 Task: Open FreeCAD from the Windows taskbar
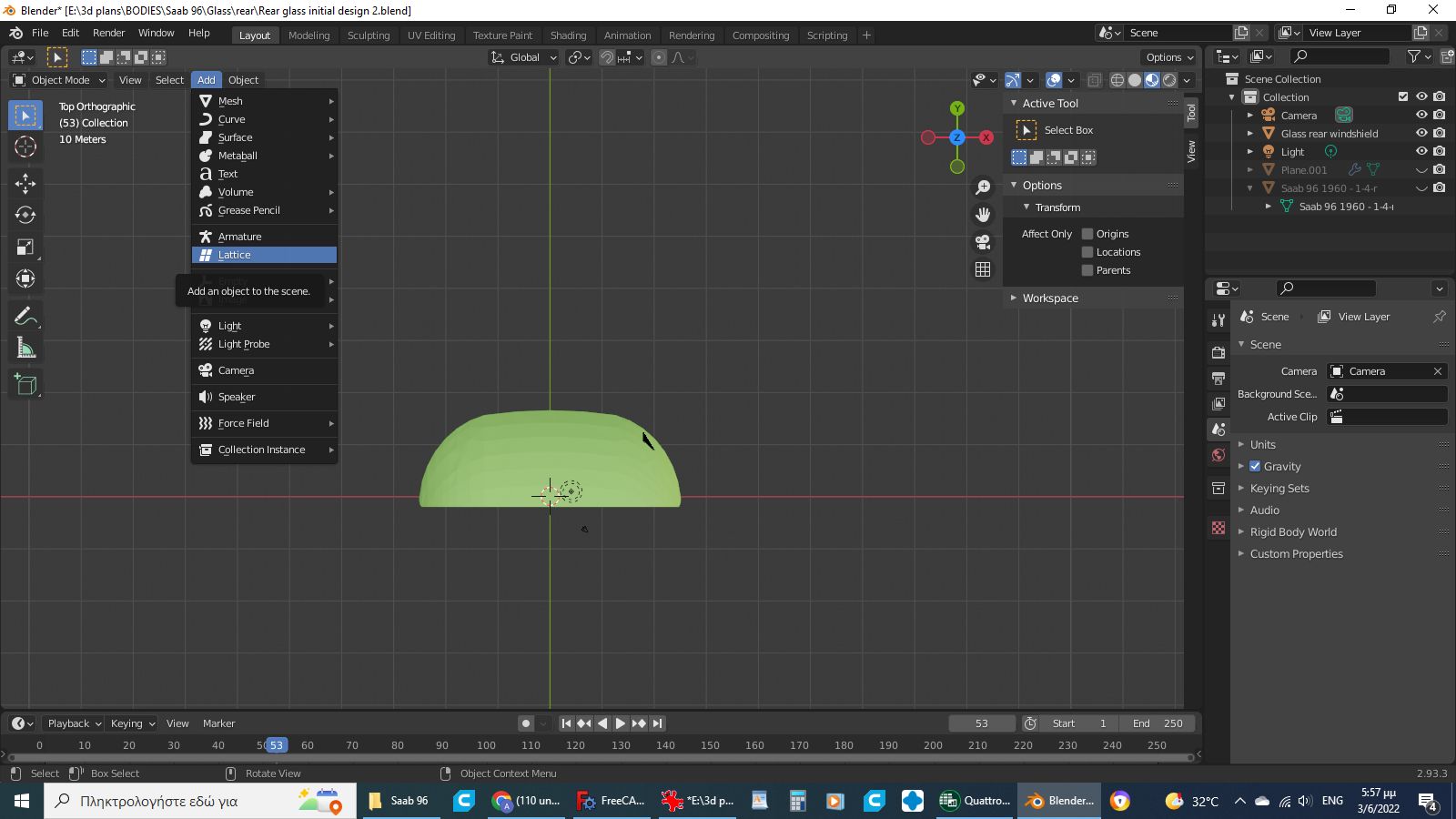[x=611, y=801]
